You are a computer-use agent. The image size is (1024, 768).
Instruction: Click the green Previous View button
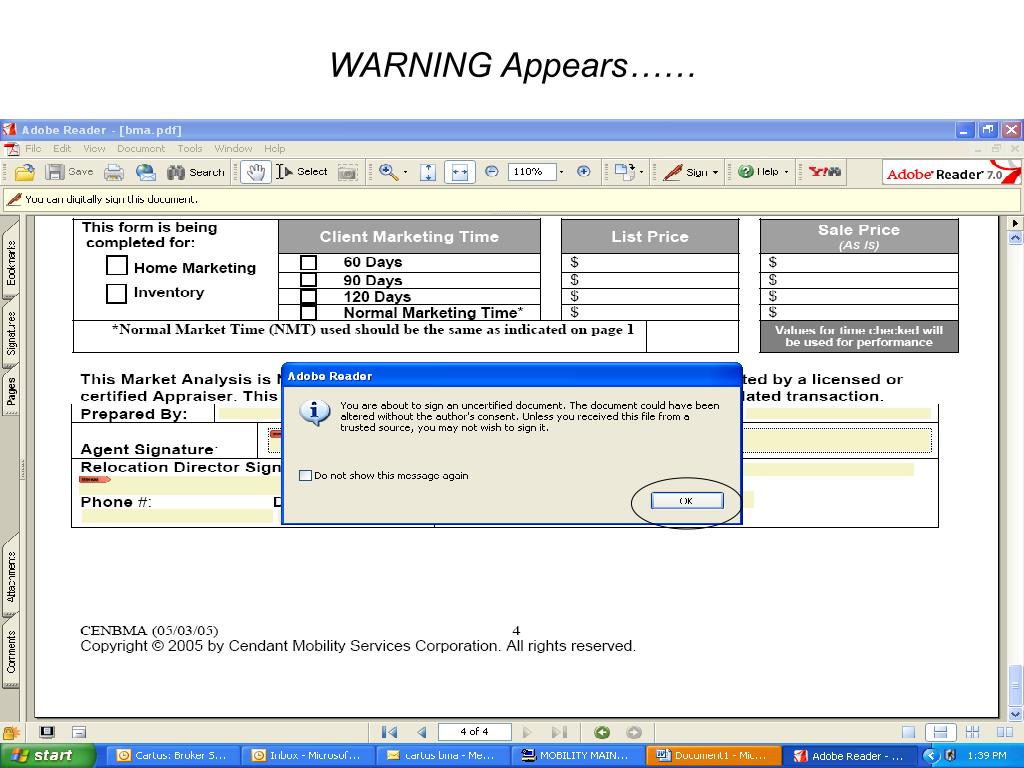(x=601, y=732)
